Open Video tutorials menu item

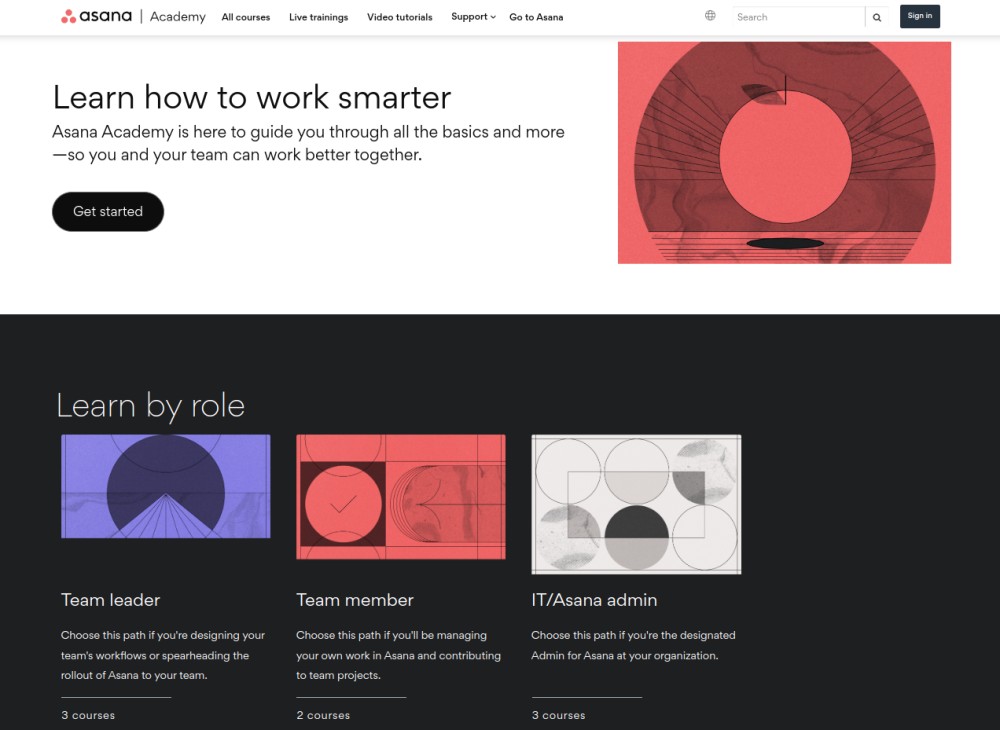[399, 17]
